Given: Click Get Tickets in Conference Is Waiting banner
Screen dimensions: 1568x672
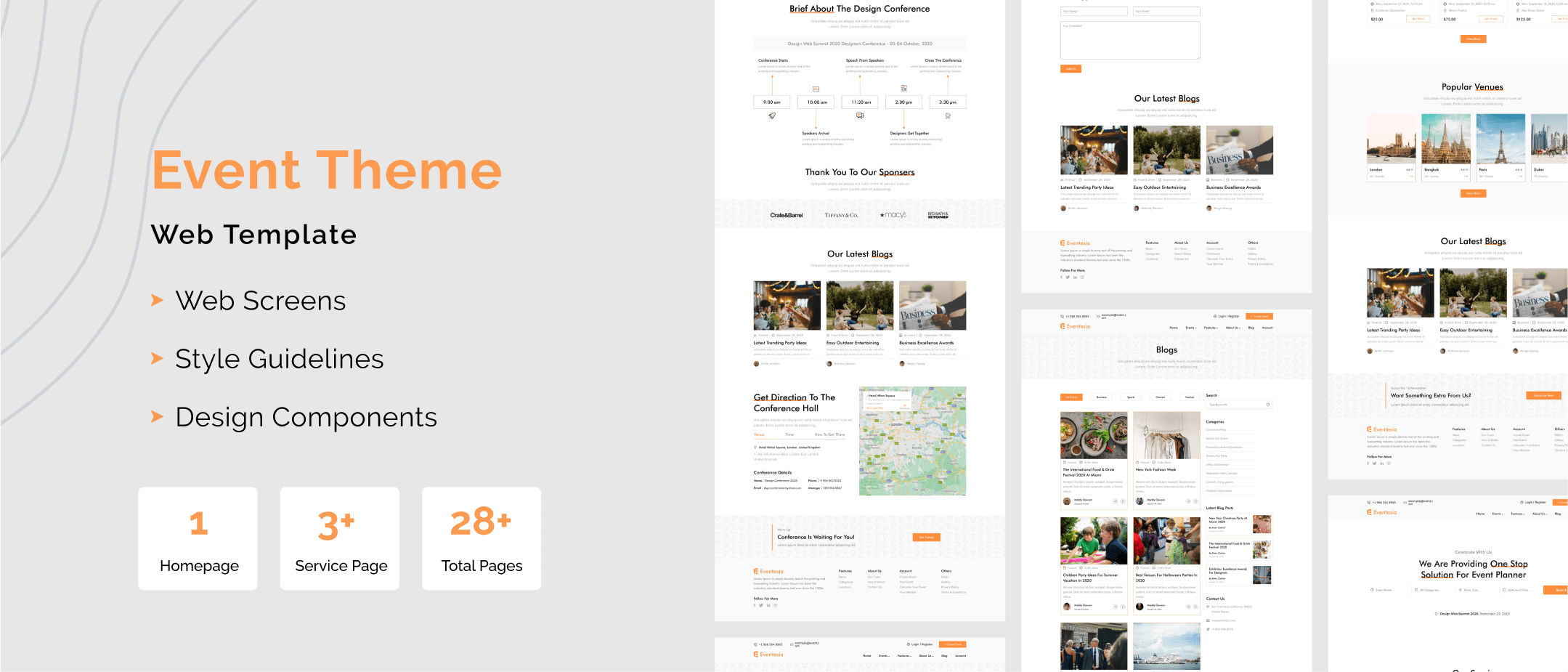Looking at the screenshot, I should coord(927,538).
